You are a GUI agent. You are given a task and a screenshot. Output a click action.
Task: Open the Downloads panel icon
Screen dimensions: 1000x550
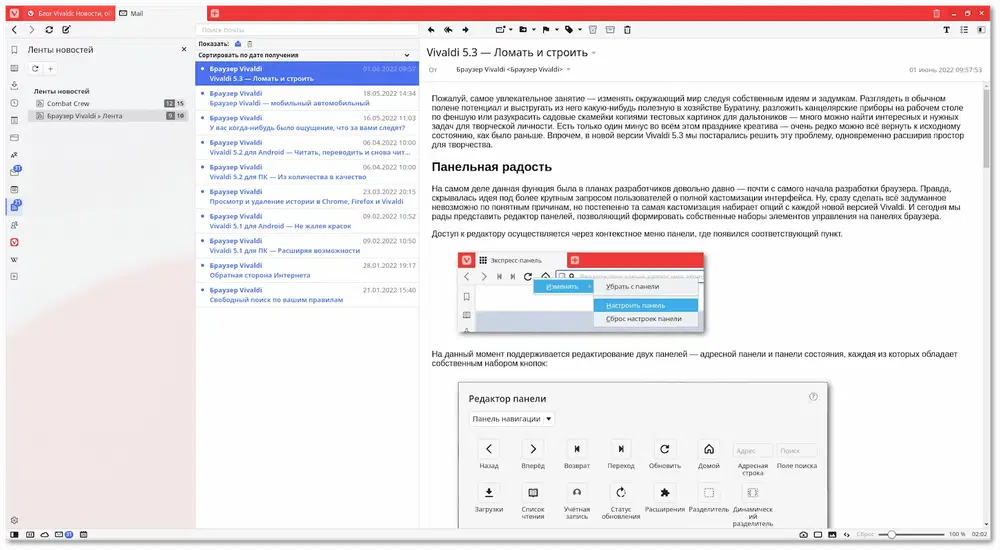click(x=14, y=85)
